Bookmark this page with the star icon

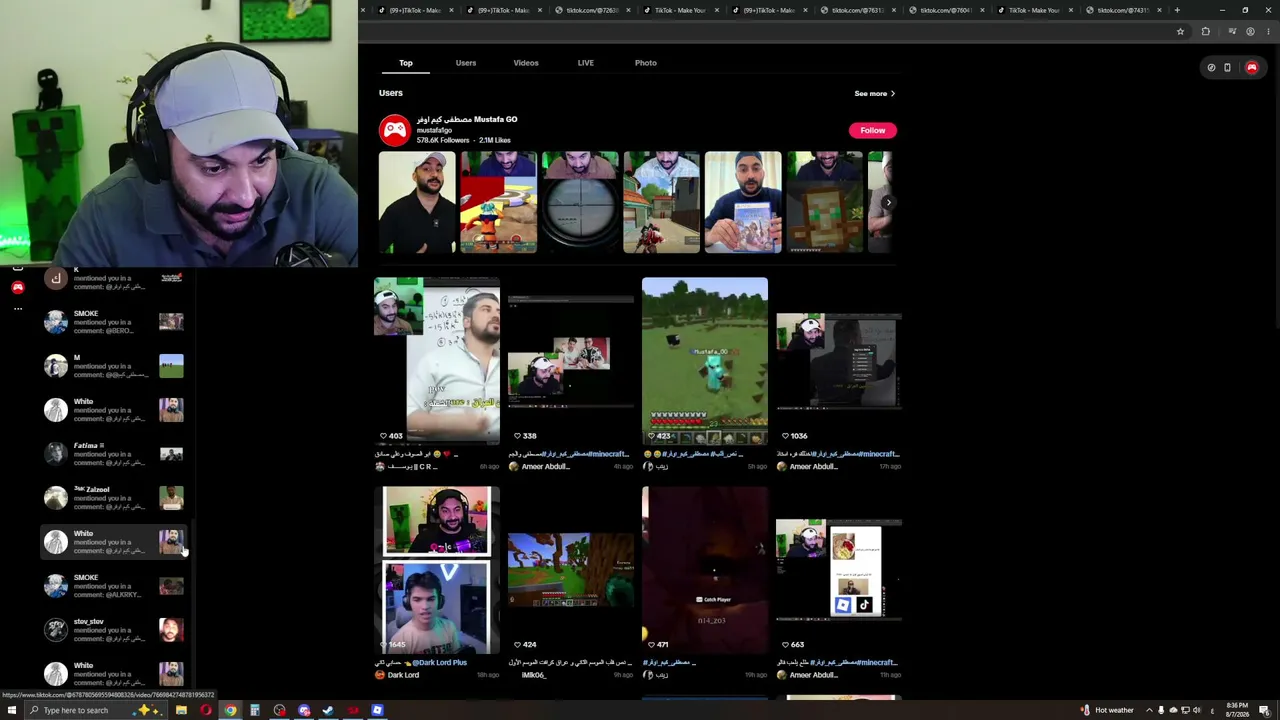1180,31
